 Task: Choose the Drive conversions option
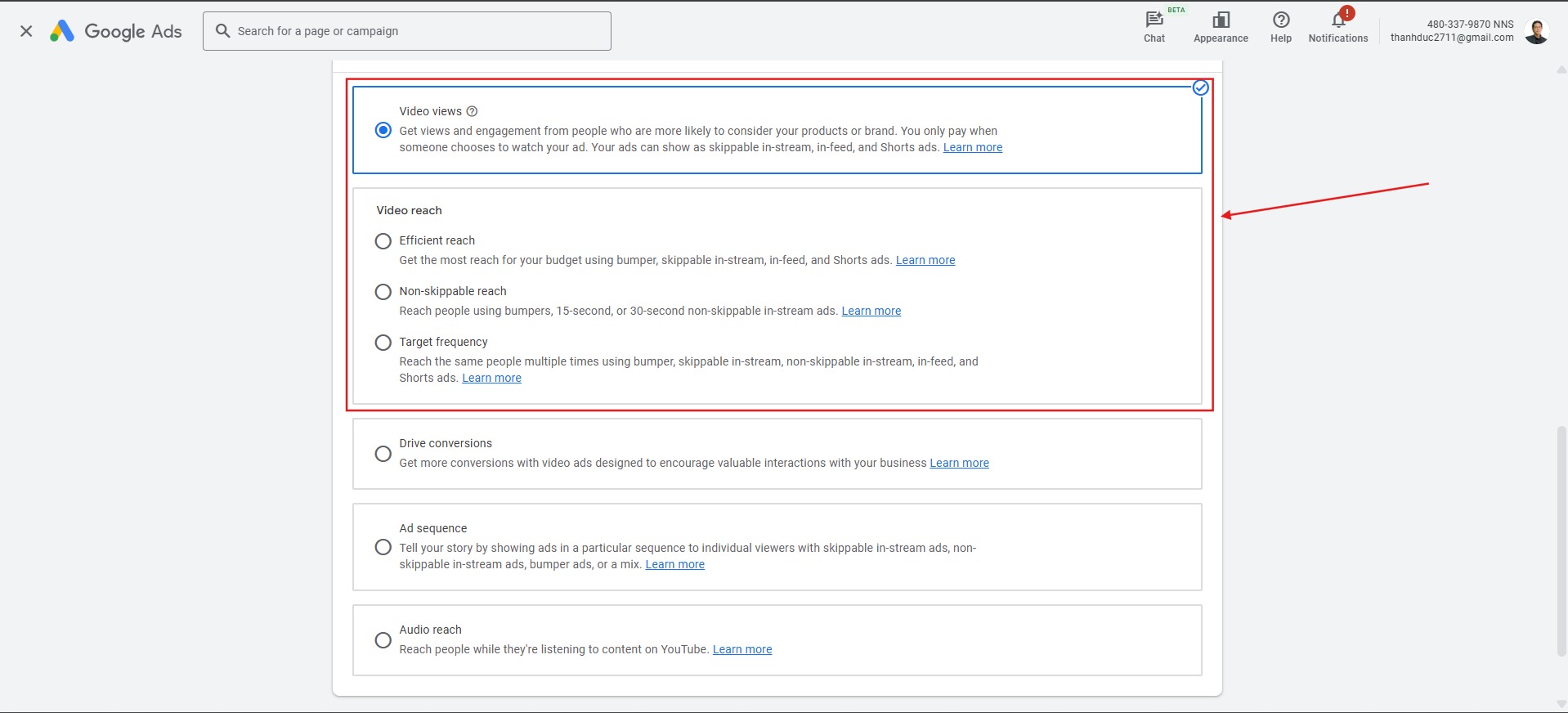tap(383, 454)
